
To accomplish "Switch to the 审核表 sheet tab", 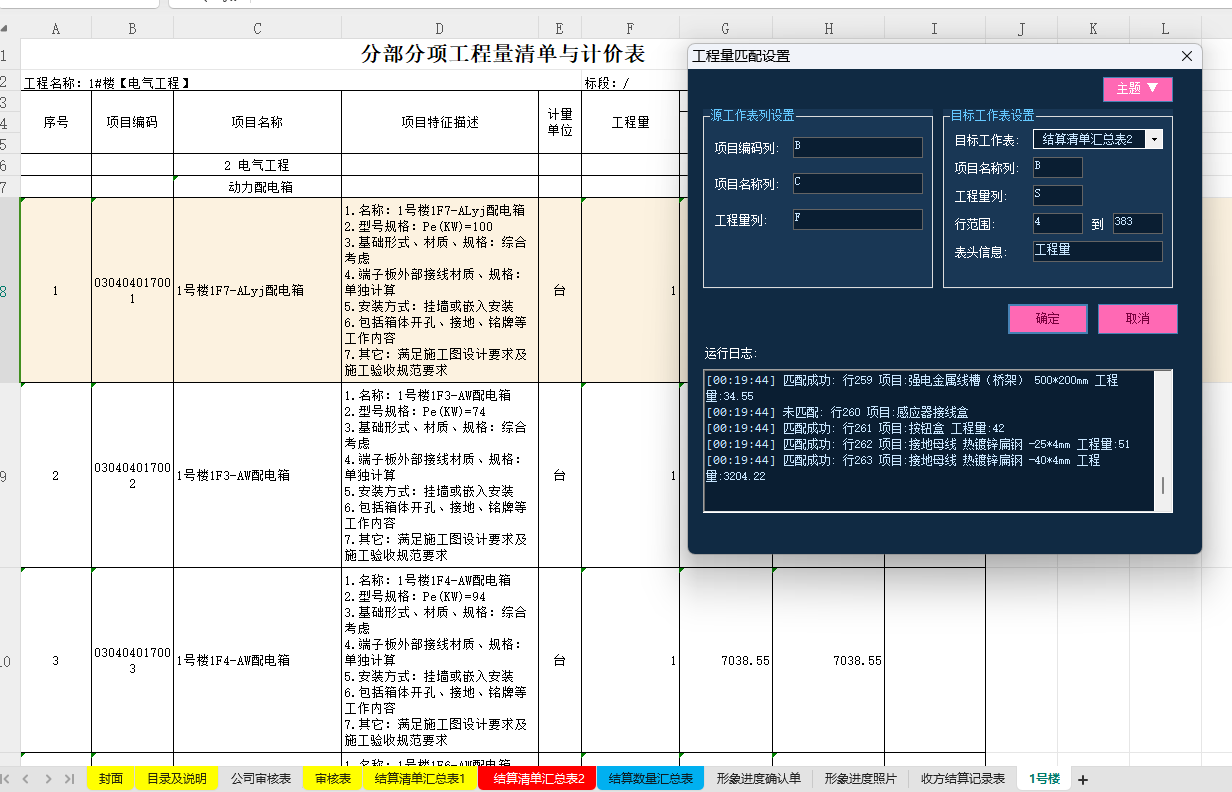I will [333, 779].
